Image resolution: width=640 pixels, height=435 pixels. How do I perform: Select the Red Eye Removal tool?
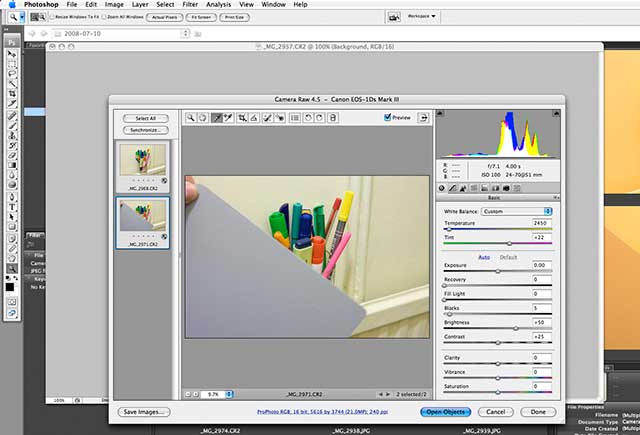pyautogui.click(x=280, y=118)
